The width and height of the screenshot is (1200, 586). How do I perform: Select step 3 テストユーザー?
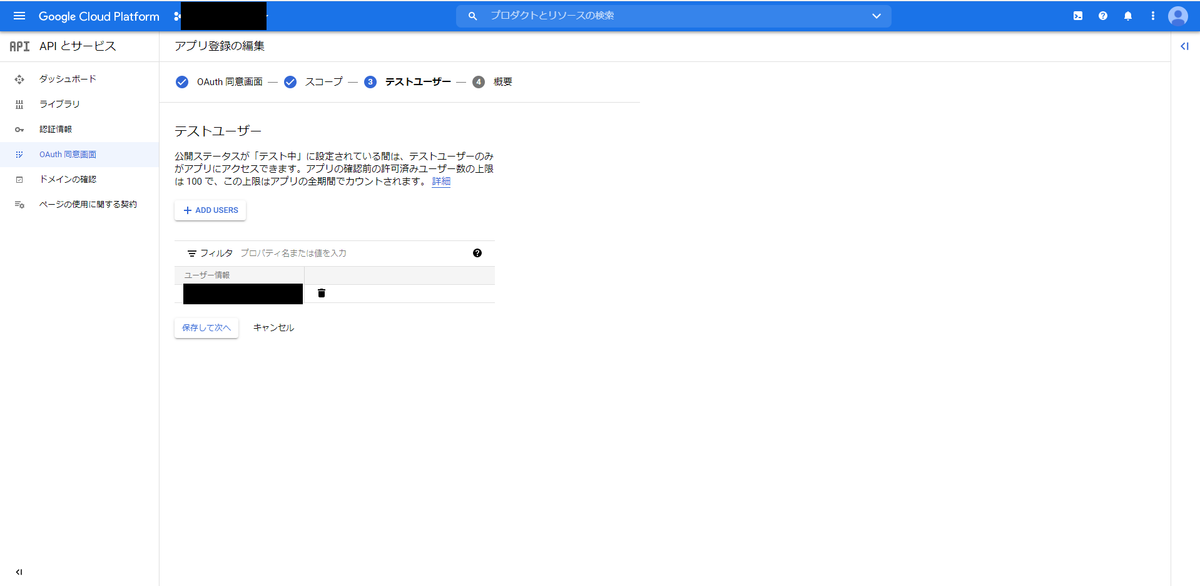408,82
